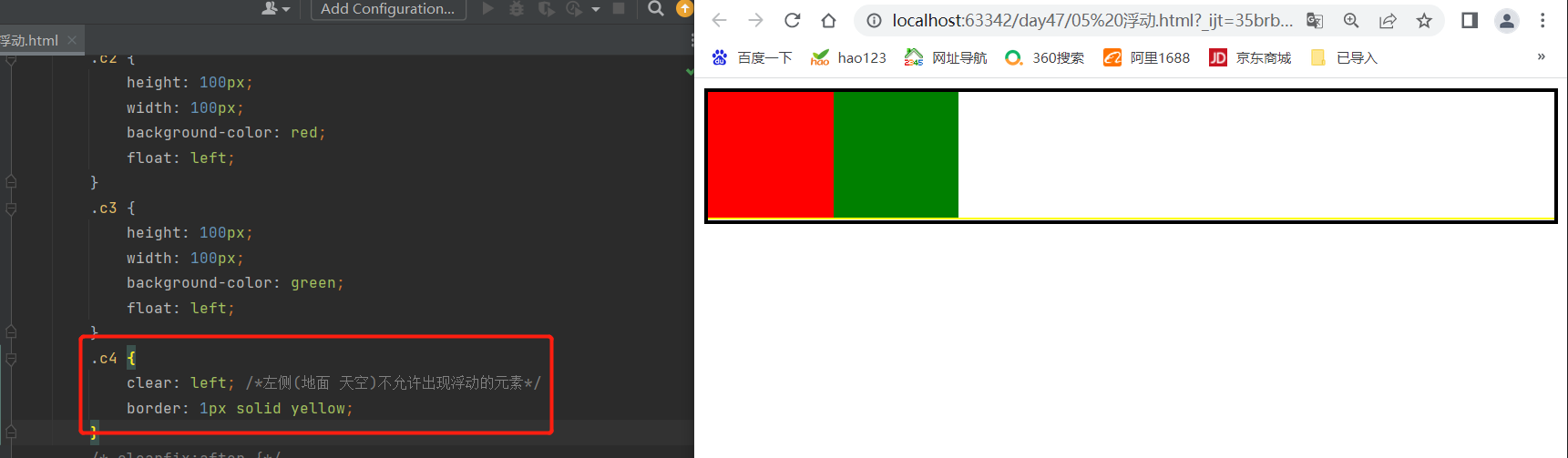This screenshot has height=458, width=1568.
Task: Click the share page icon
Action: (x=1388, y=20)
